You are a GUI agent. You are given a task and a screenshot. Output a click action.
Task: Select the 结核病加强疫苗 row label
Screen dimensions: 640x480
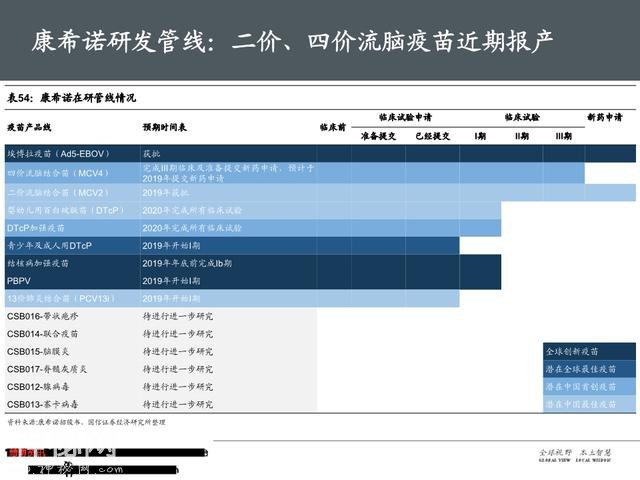[38, 263]
